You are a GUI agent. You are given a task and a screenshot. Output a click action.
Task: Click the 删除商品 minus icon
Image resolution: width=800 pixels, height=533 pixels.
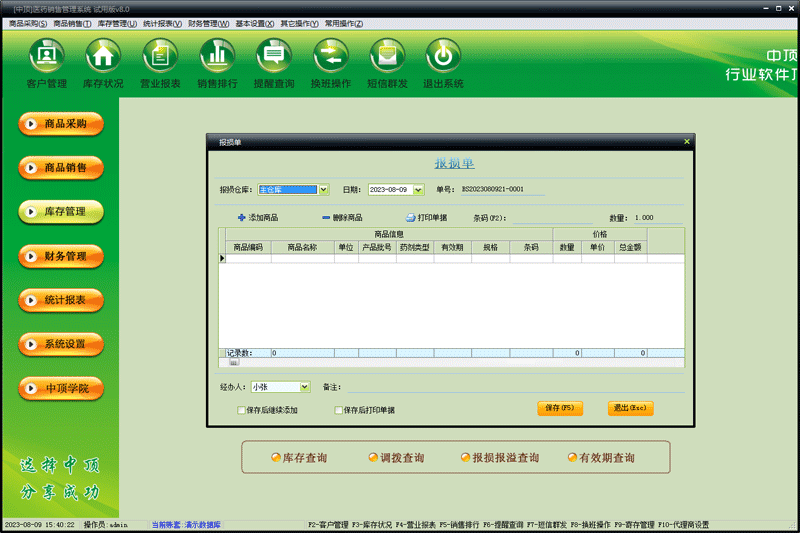(x=326, y=218)
